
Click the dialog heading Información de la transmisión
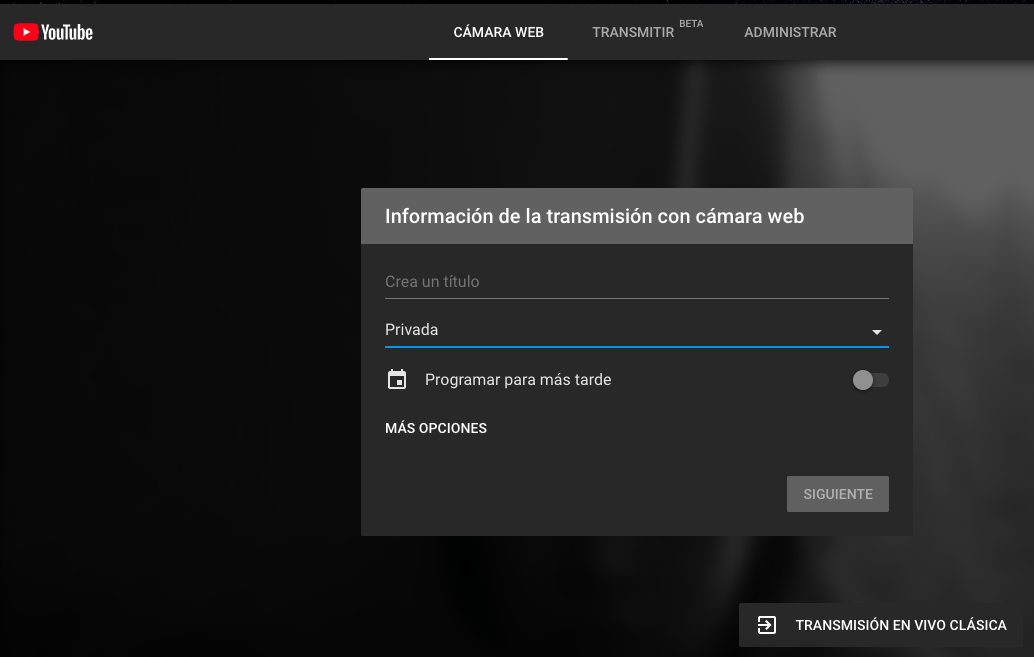[594, 216]
